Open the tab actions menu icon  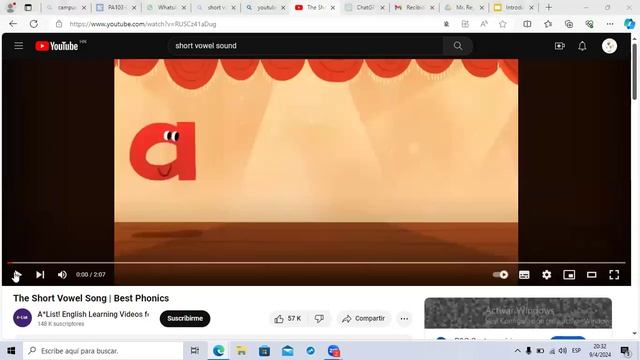(x=28, y=7)
